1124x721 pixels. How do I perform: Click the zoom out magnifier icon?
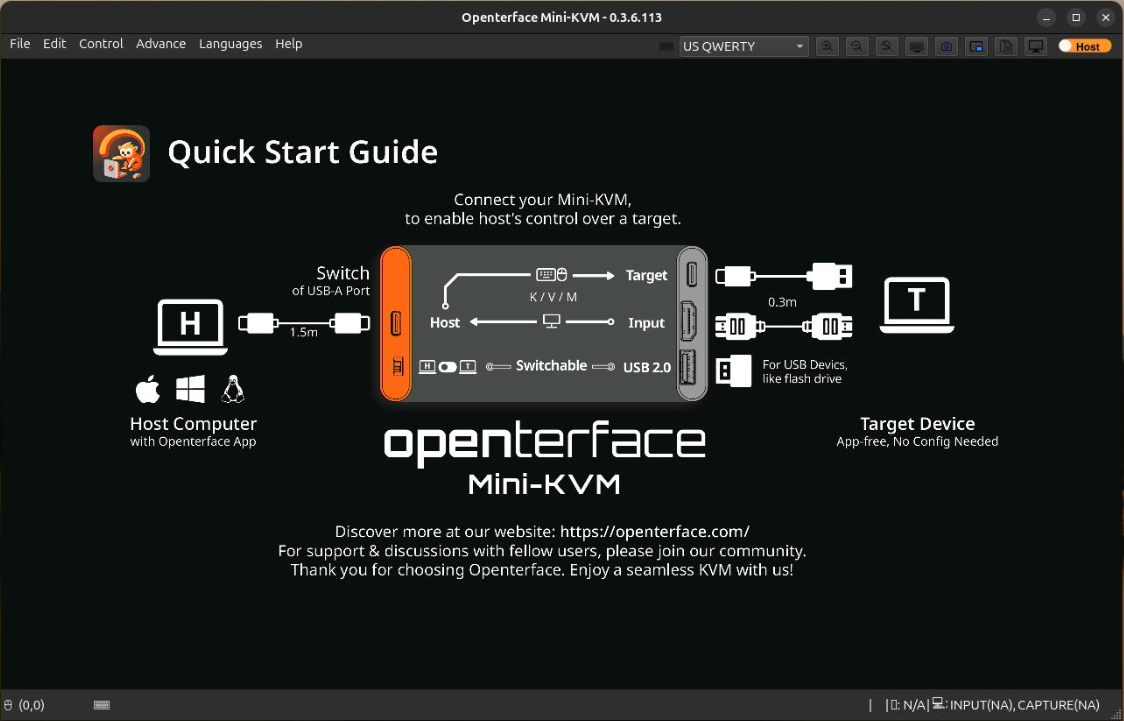coord(857,46)
